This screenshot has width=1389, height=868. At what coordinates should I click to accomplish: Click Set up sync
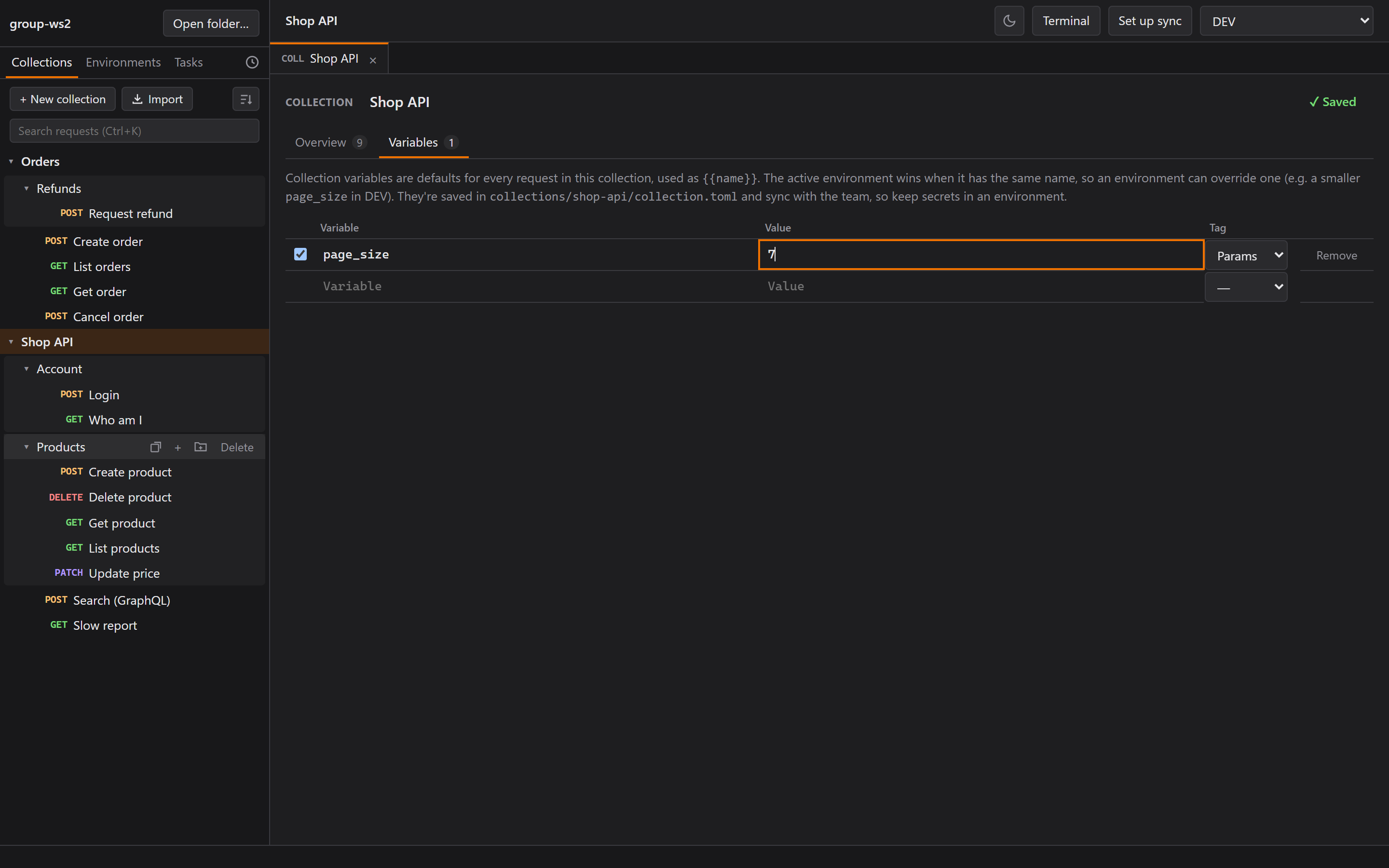point(1150,21)
